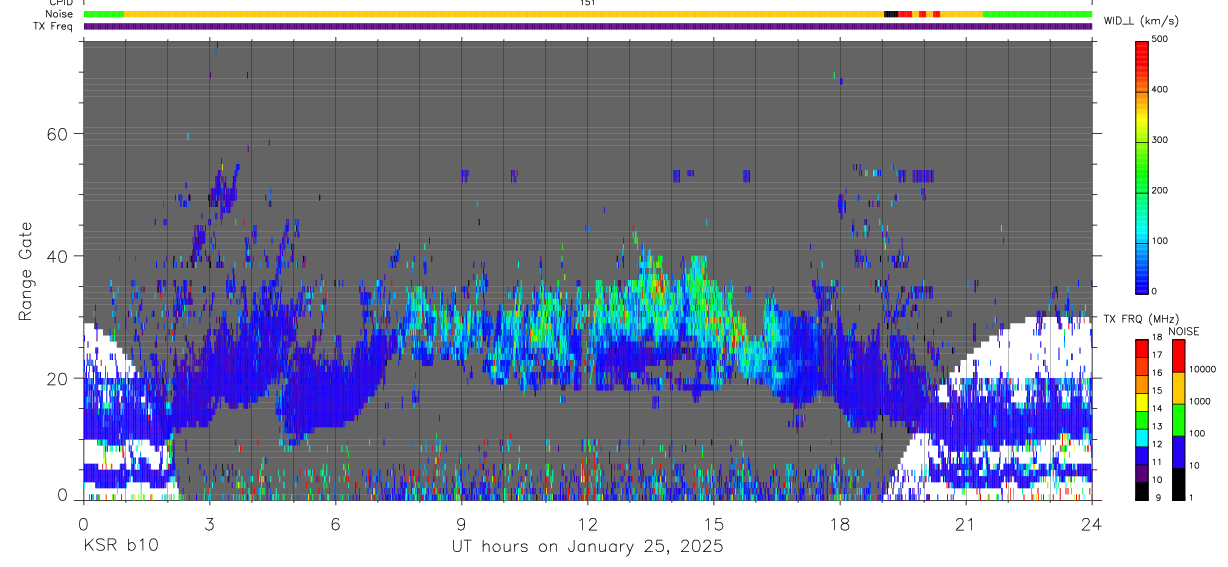
Task: Click the '151' CPID value at top
Action: click(588, 4)
